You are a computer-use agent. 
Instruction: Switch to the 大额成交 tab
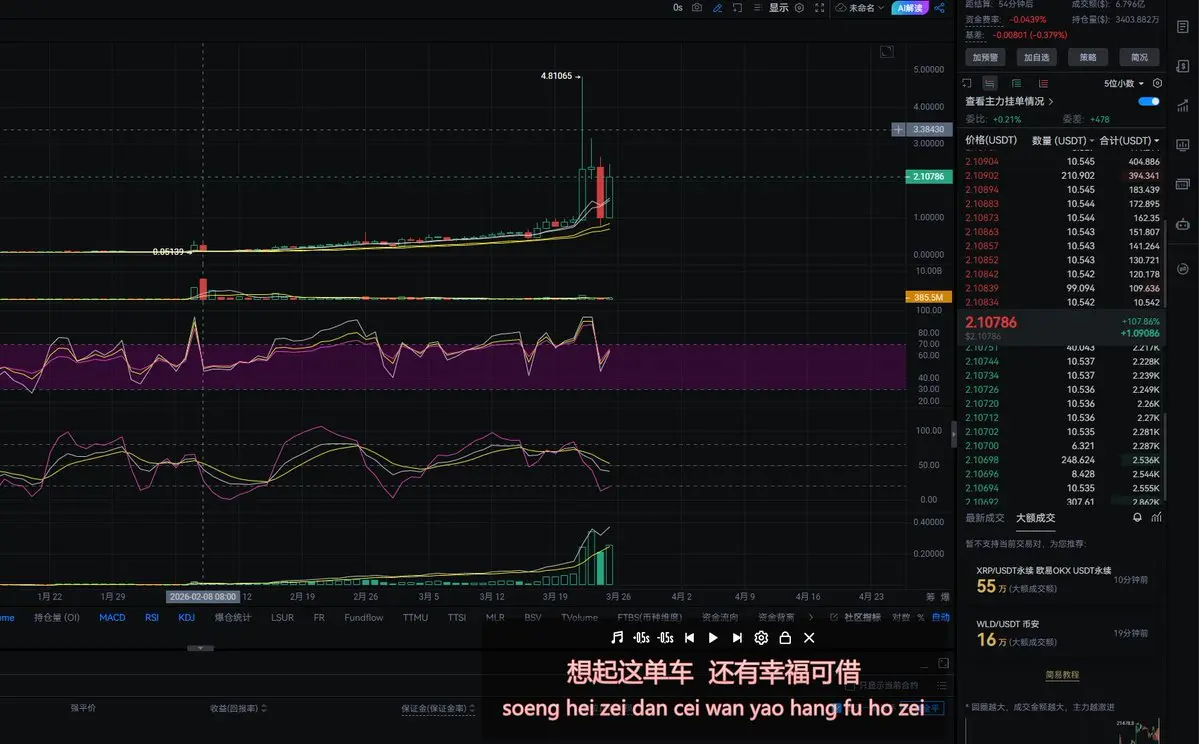tap(1035, 518)
